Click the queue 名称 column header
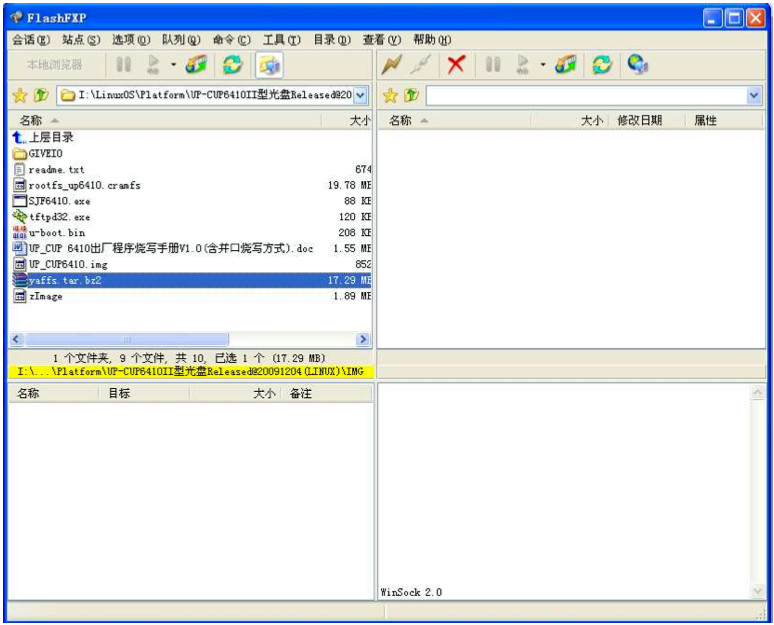 coord(53,393)
